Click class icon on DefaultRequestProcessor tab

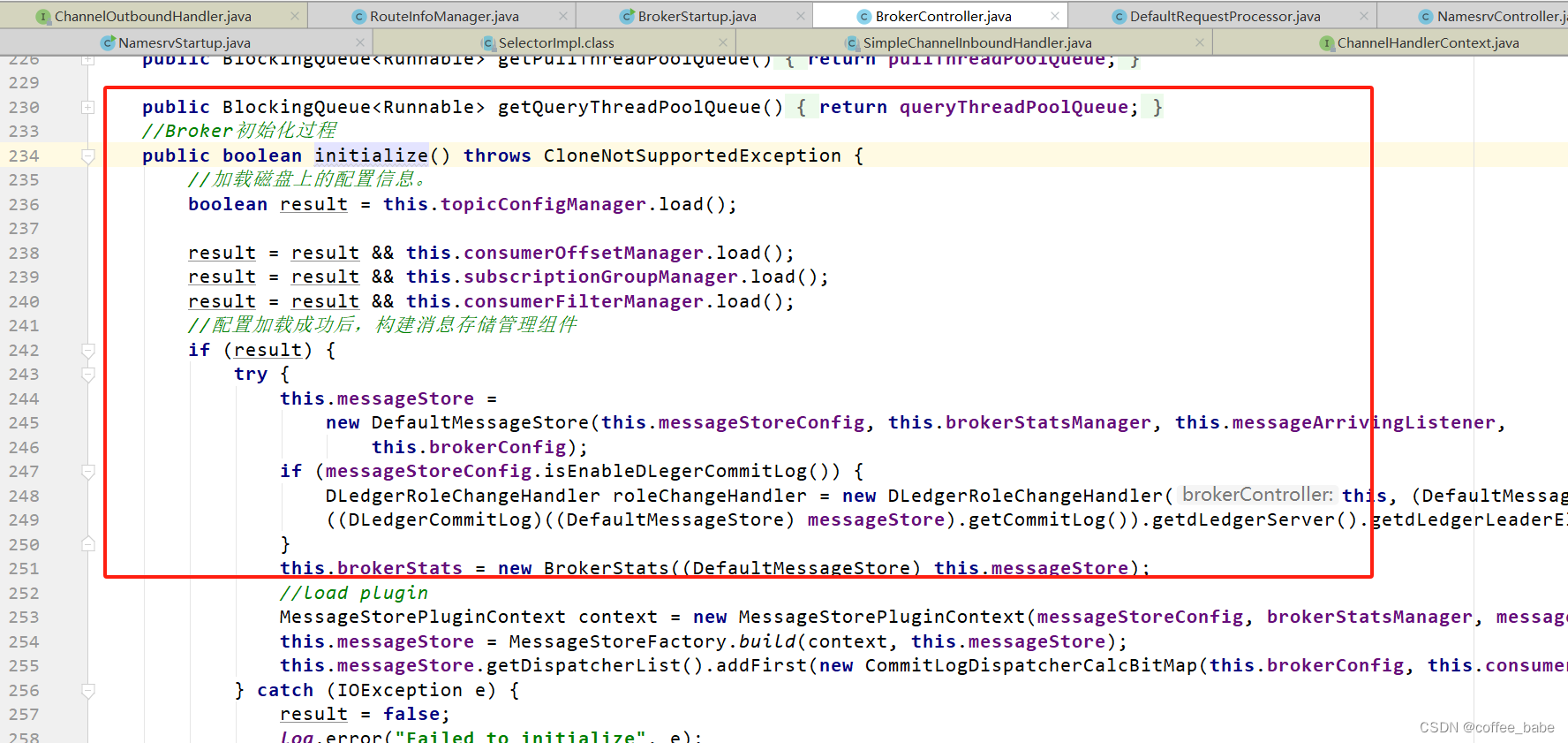click(1119, 16)
